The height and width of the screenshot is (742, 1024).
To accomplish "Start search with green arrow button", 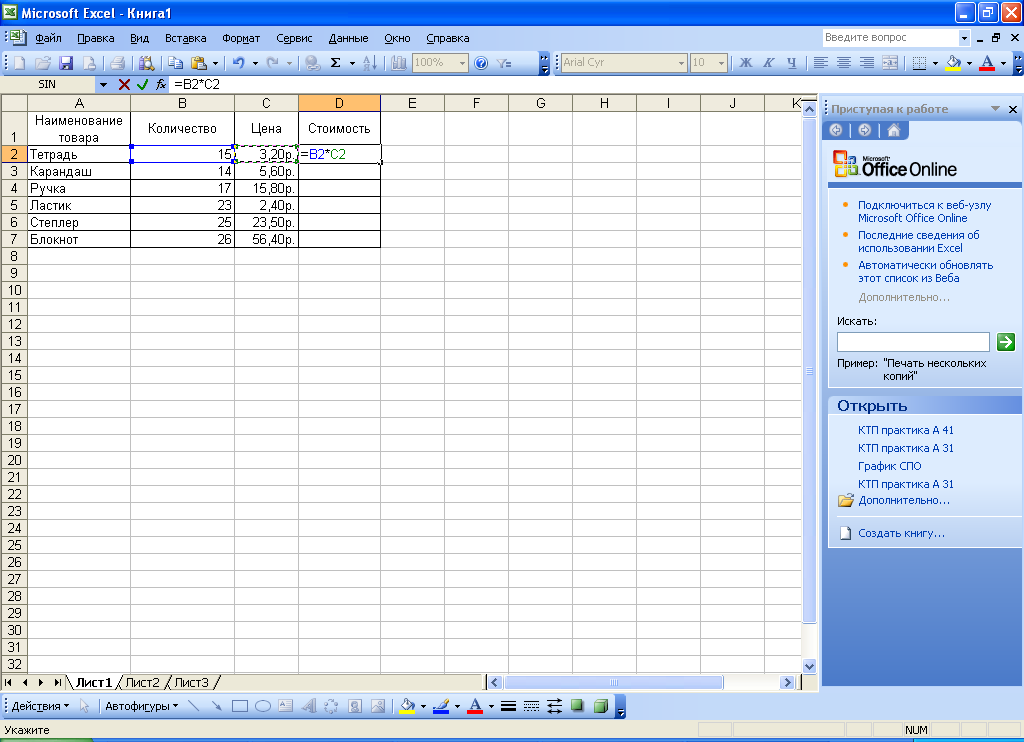I will 1006,341.
